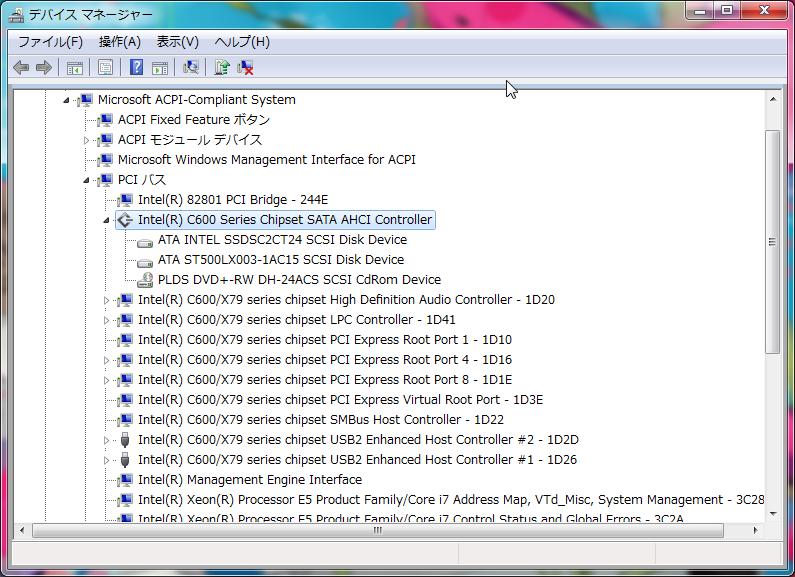Select PLDS DVD+-RW DH-24ACS SCSI CdRom Device
Image resolution: width=795 pixels, height=577 pixels.
(x=299, y=280)
